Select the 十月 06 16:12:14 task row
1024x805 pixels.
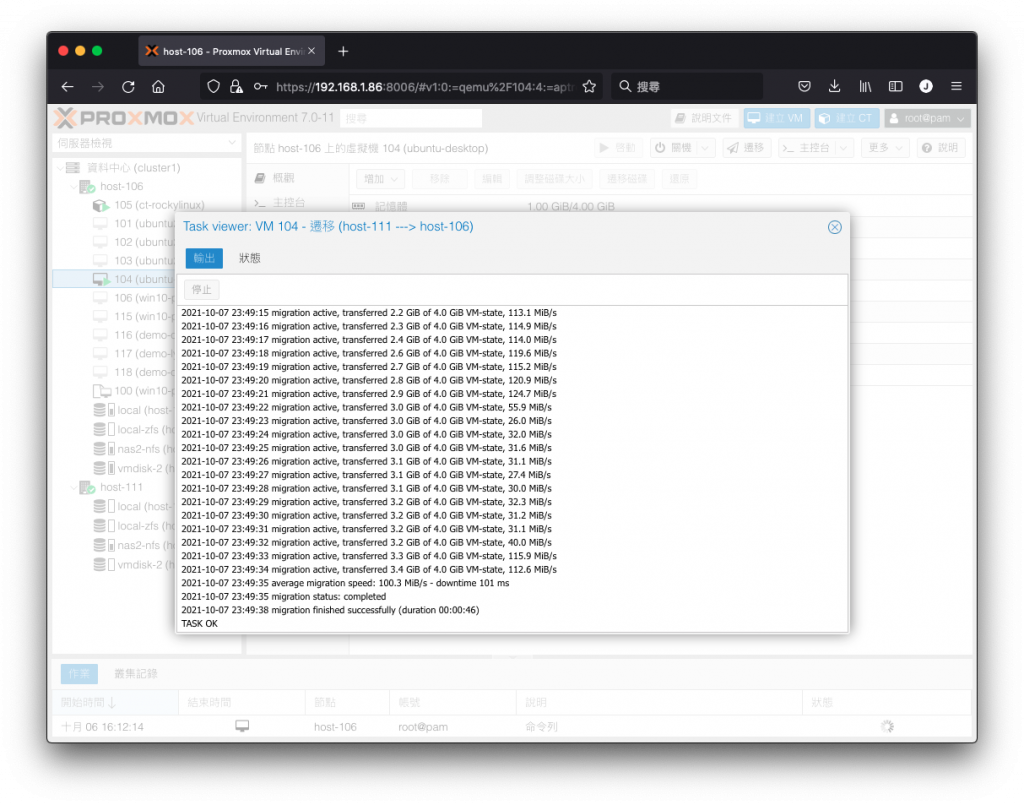(x=511, y=727)
